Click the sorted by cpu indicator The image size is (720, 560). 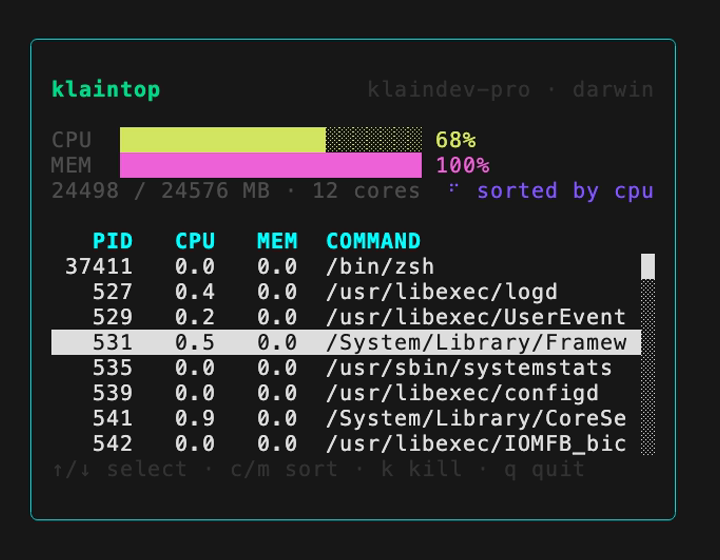565,190
